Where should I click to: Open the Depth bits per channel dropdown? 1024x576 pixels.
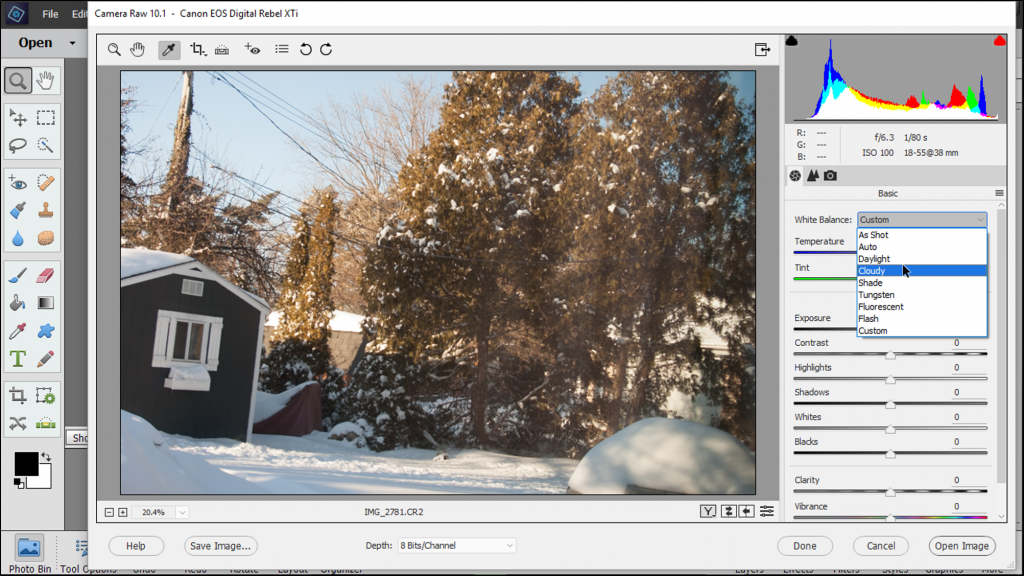coord(456,546)
